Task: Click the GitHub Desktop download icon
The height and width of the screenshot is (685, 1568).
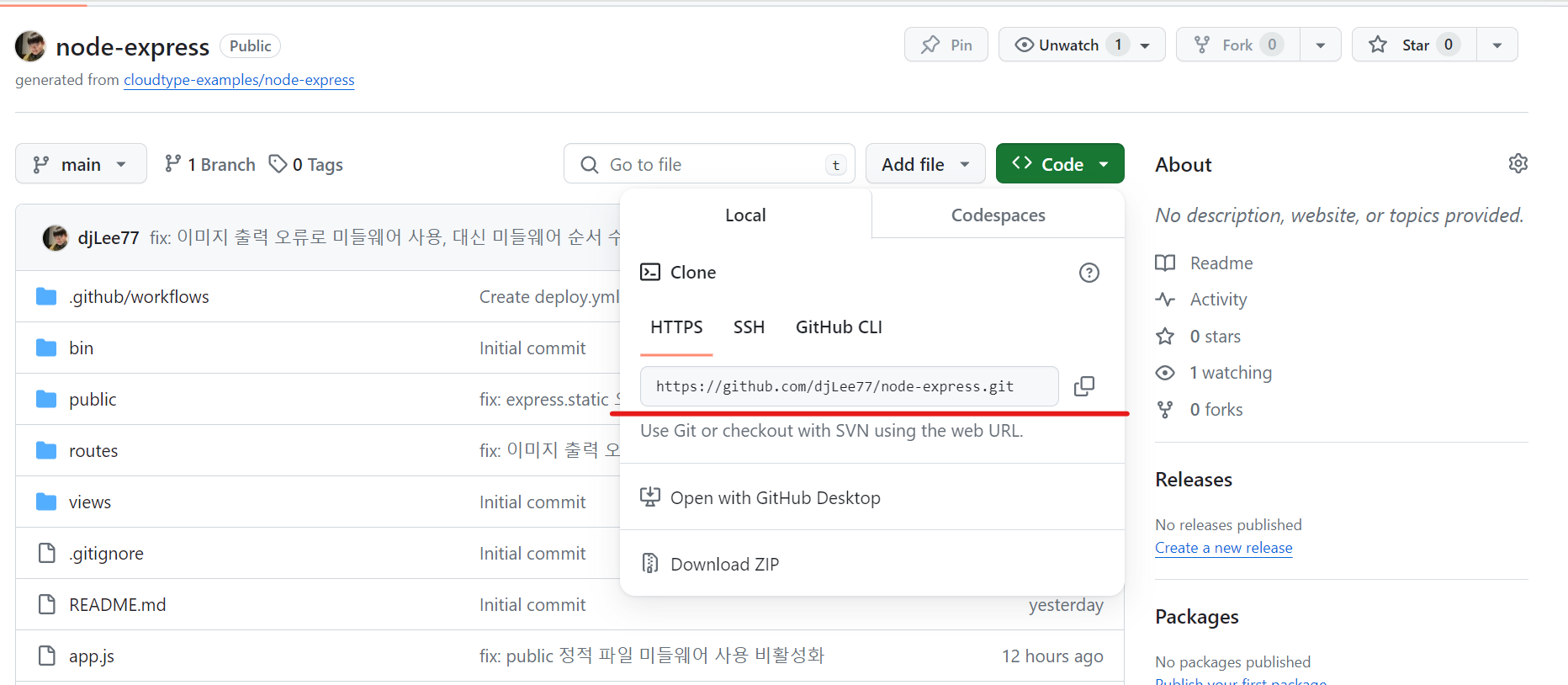Action: [x=650, y=497]
